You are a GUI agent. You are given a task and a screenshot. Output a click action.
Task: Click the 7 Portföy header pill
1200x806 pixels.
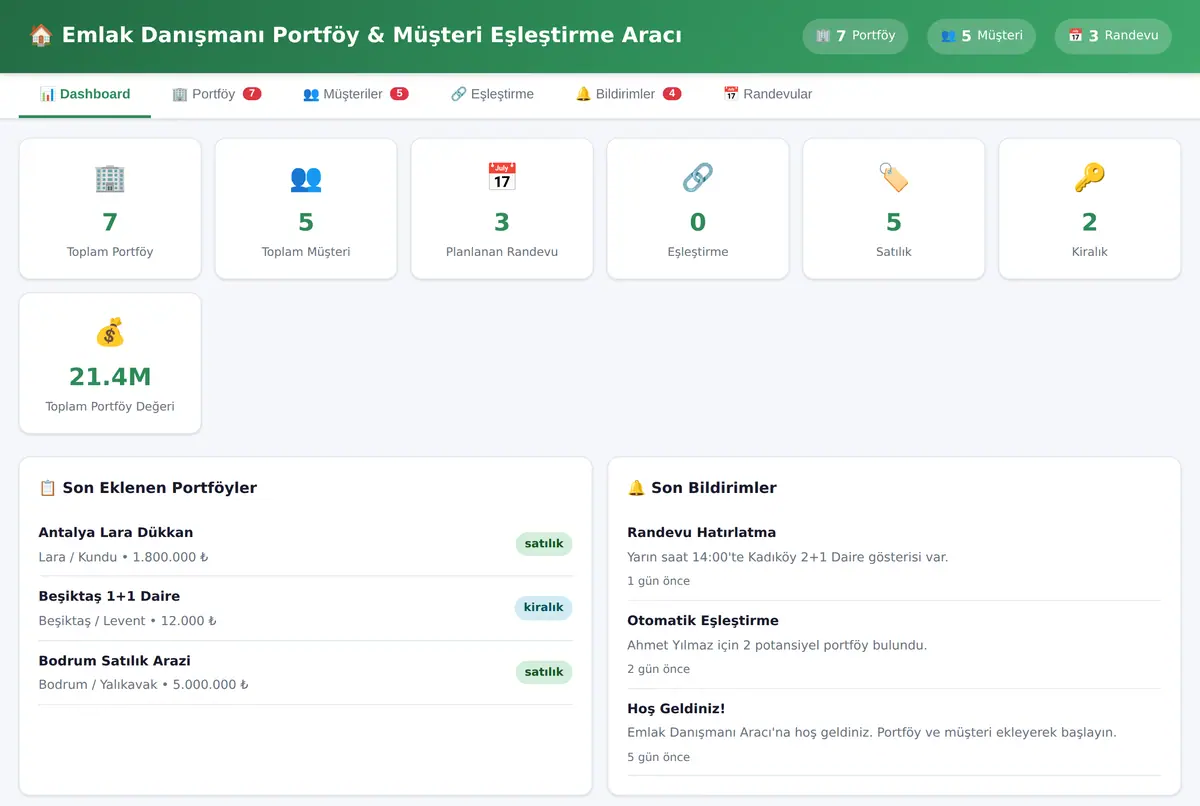click(855, 36)
